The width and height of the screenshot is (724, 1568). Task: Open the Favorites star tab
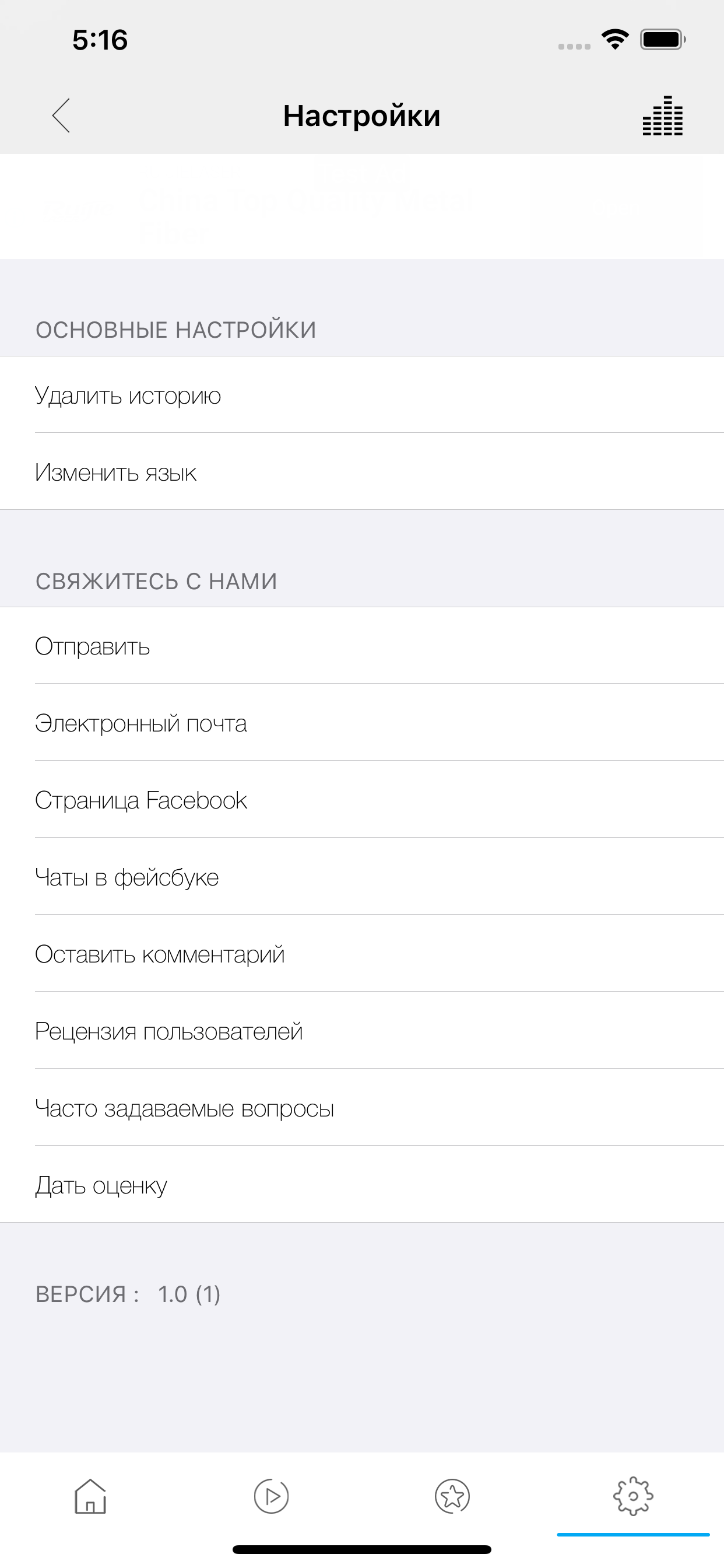pyautogui.click(x=452, y=1496)
